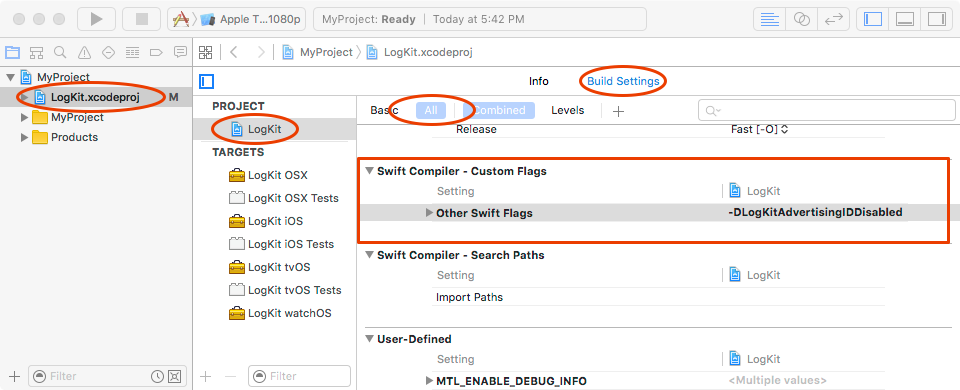The height and width of the screenshot is (390, 960).
Task: Show only recently modified files filter
Action: (157, 376)
